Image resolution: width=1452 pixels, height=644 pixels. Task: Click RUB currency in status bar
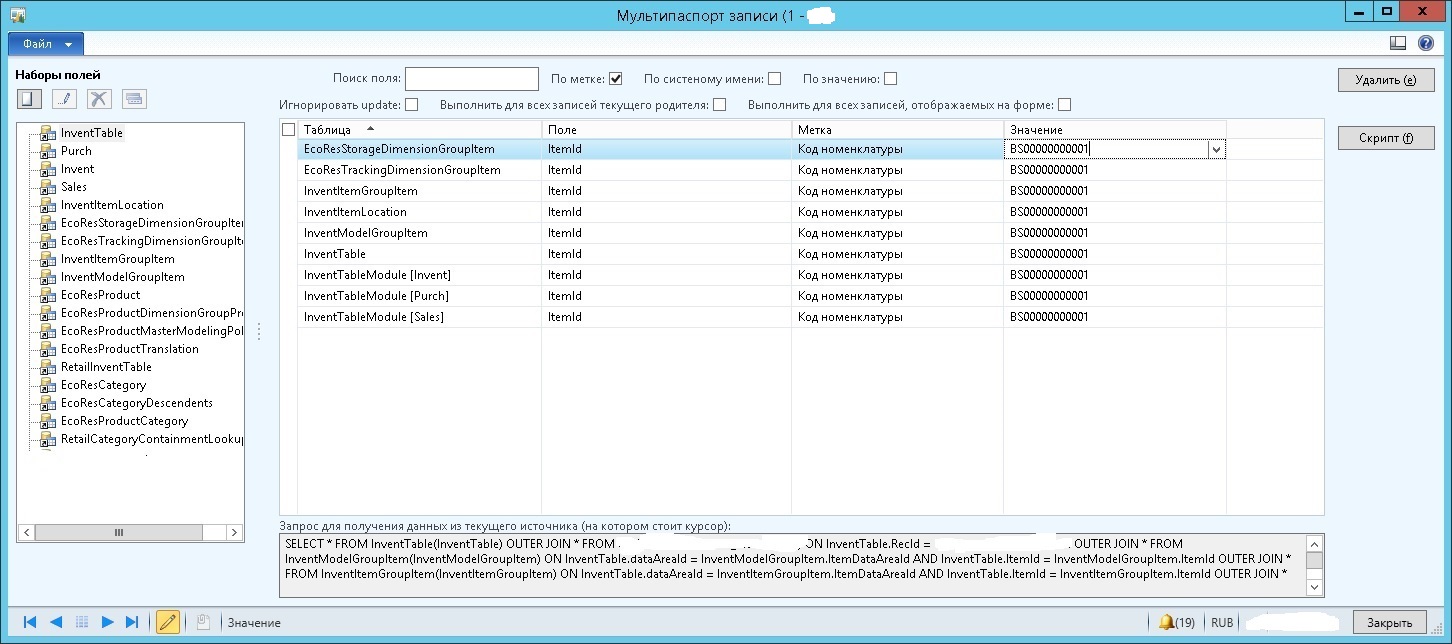coord(1222,622)
